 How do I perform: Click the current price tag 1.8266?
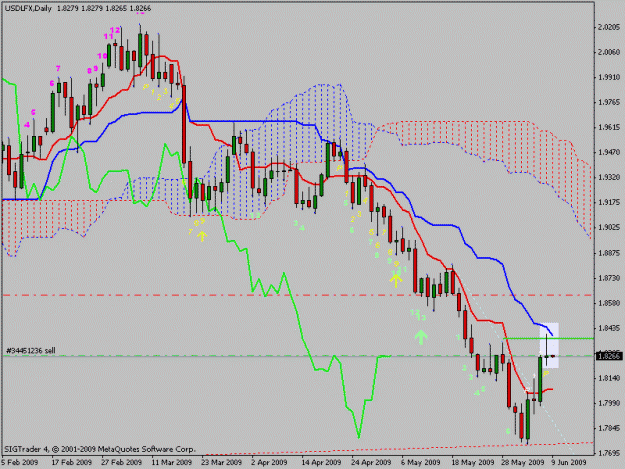pyautogui.click(x=609, y=355)
